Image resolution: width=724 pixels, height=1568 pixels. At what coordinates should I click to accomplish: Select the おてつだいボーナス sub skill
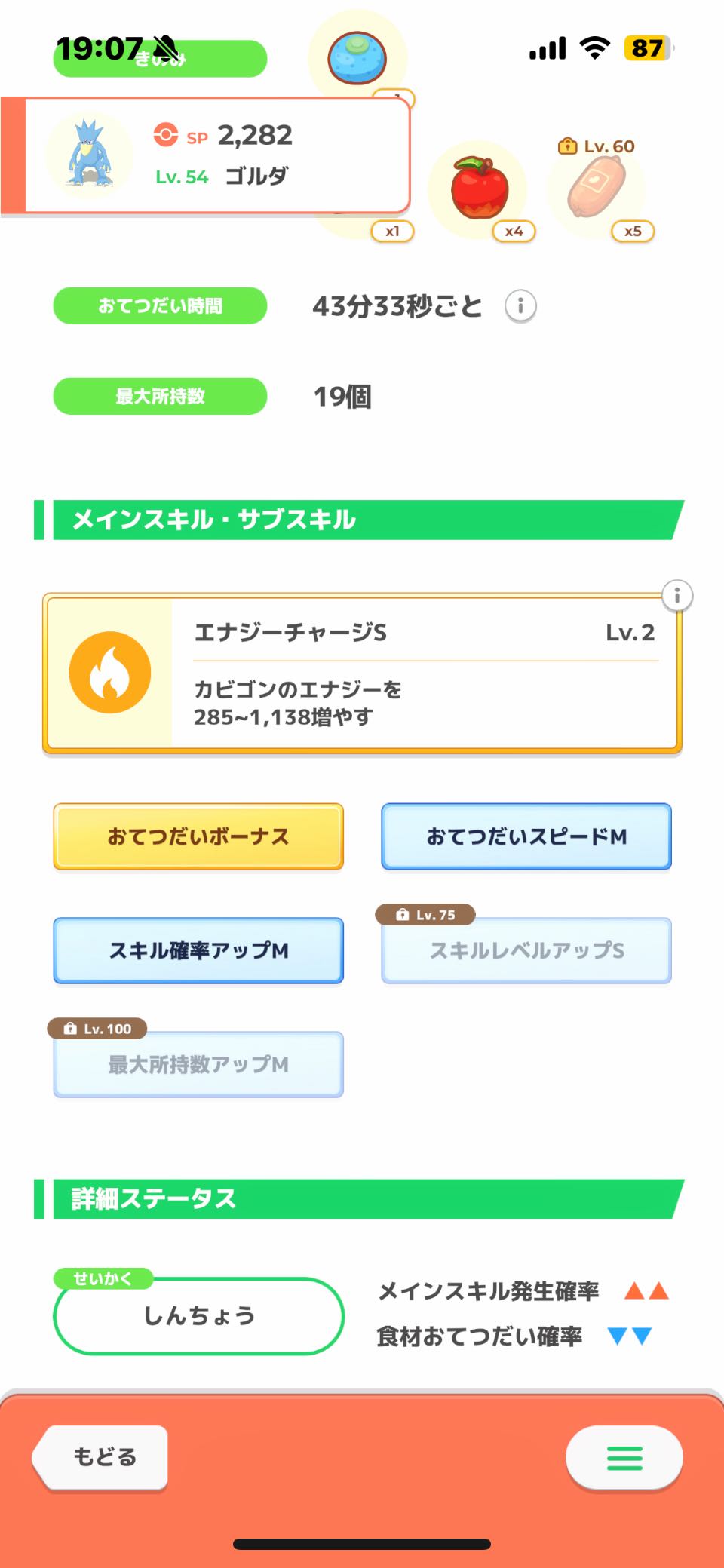(x=198, y=836)
